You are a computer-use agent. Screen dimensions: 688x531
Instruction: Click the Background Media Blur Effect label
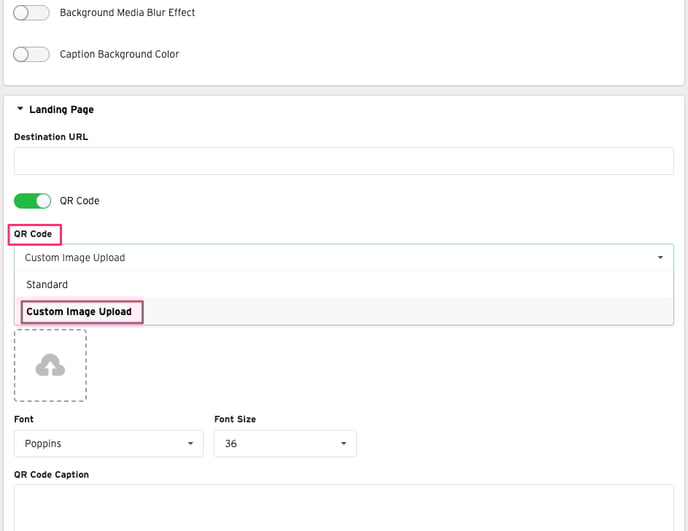click(x=127, y=13)
